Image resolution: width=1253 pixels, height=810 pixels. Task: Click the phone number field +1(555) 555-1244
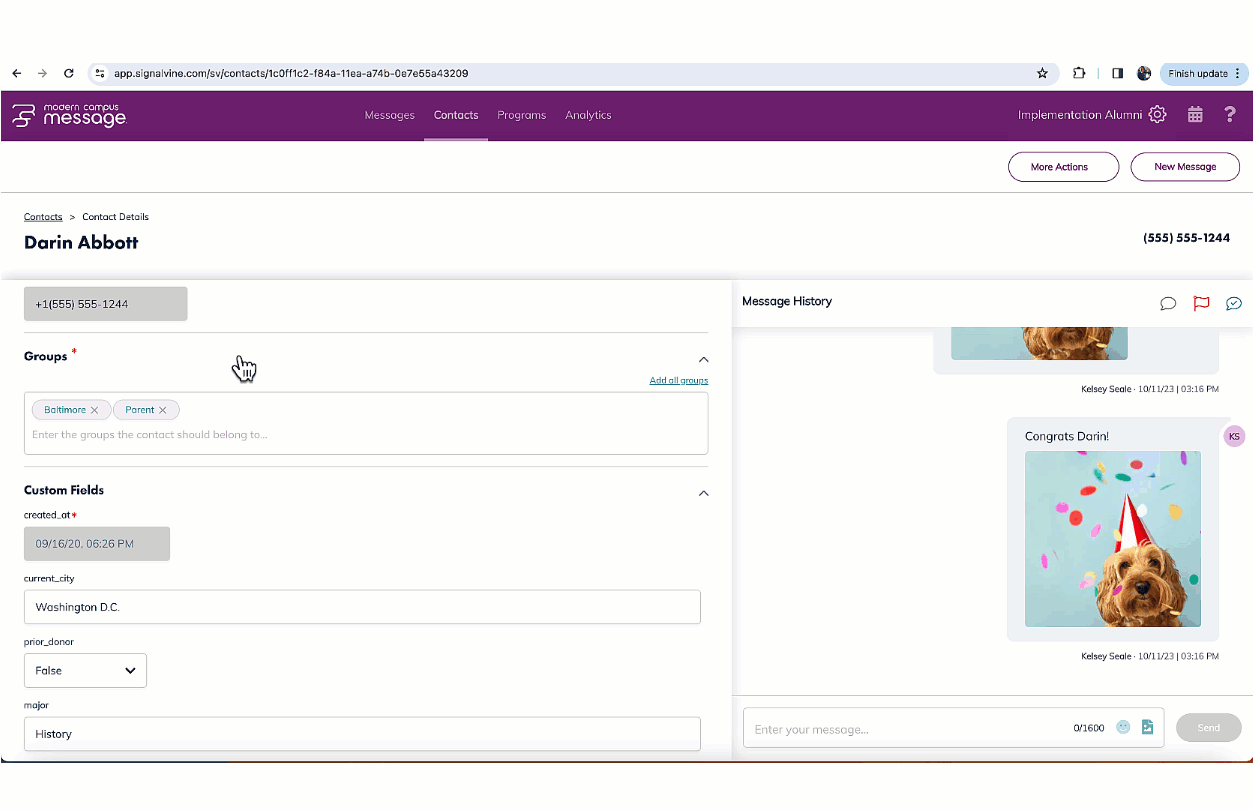pos(106,304)
